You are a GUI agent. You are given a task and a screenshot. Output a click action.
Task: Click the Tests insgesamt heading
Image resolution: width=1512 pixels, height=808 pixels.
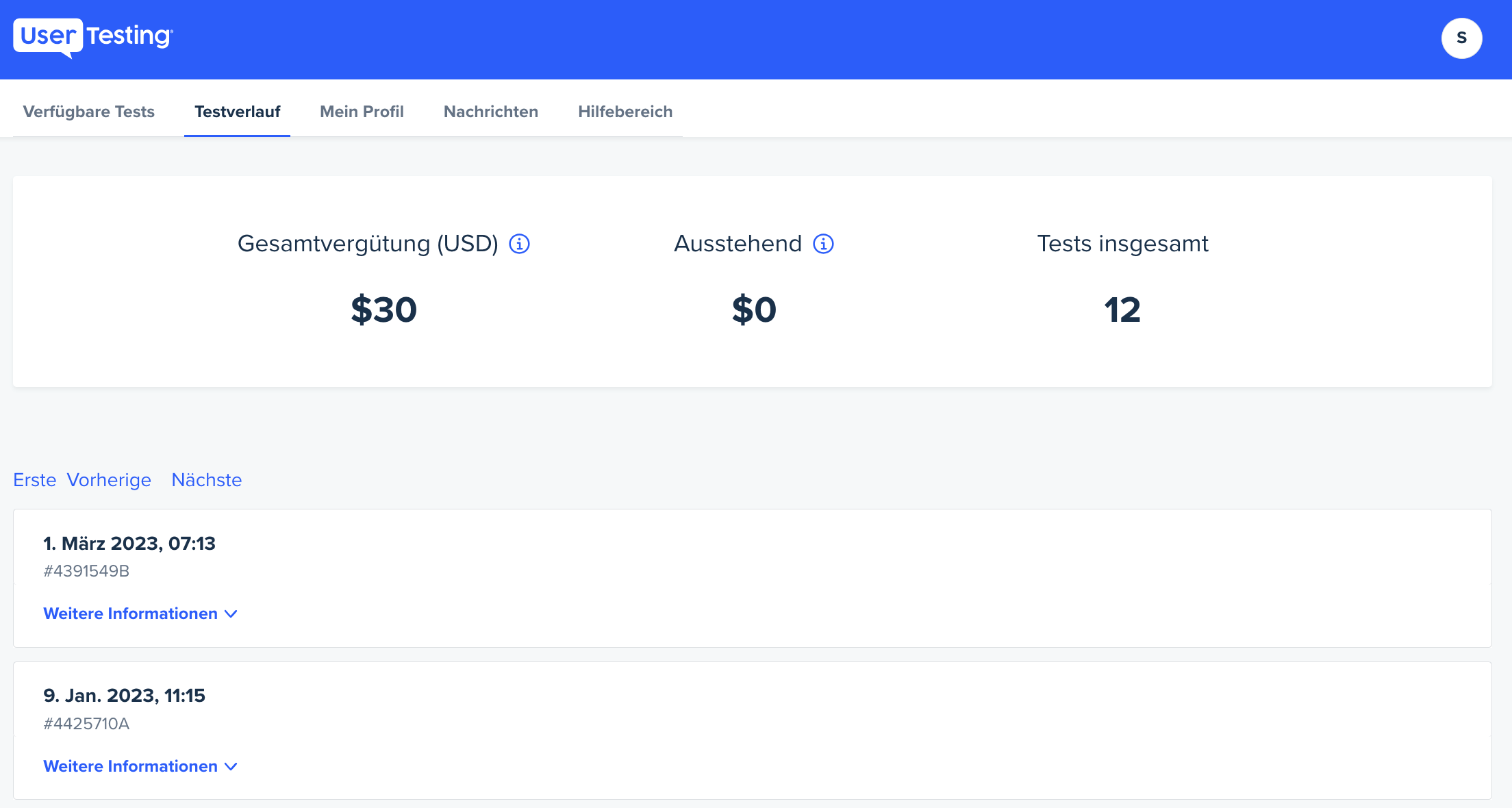pos(1122,244)
